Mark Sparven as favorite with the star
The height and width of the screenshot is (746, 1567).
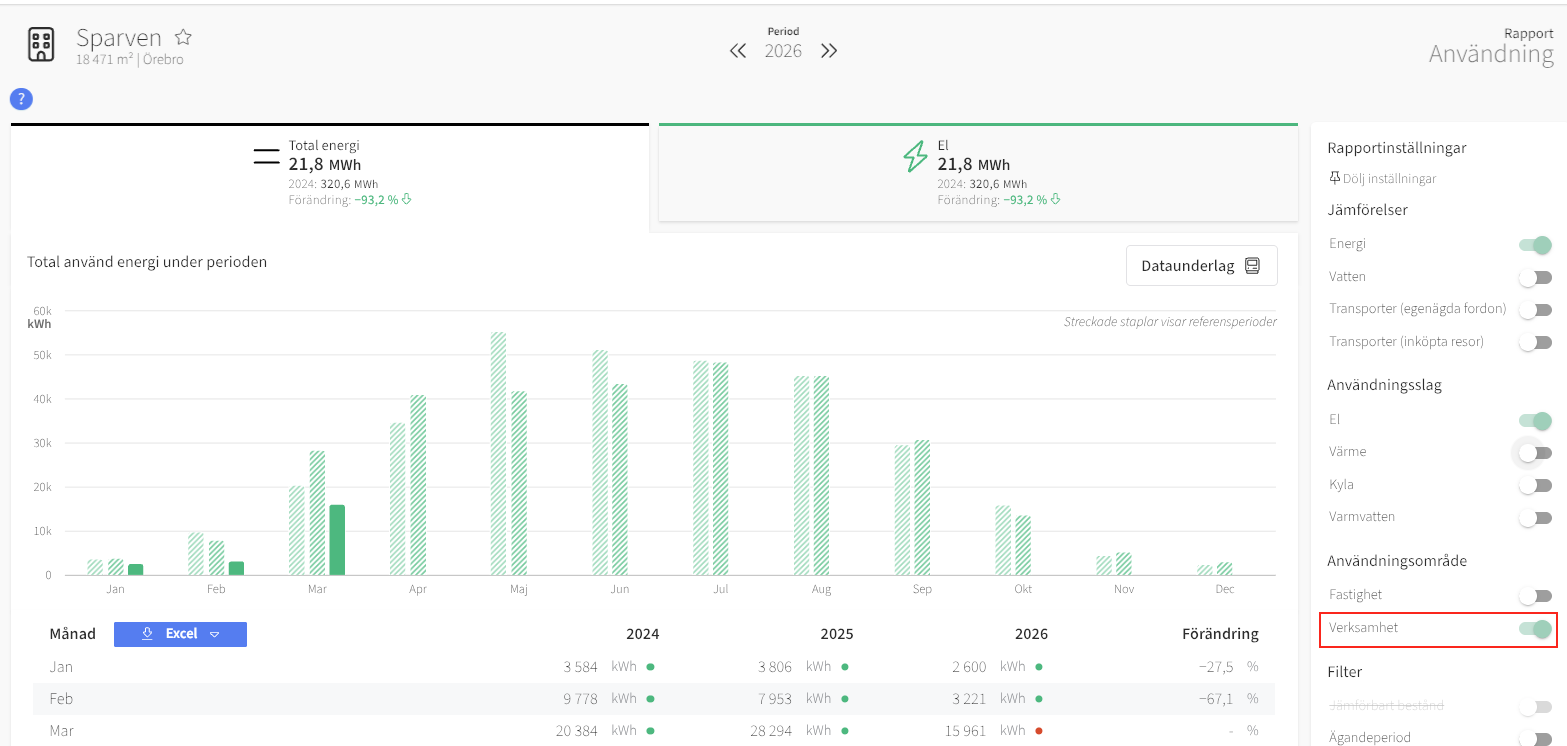(183, 37)
